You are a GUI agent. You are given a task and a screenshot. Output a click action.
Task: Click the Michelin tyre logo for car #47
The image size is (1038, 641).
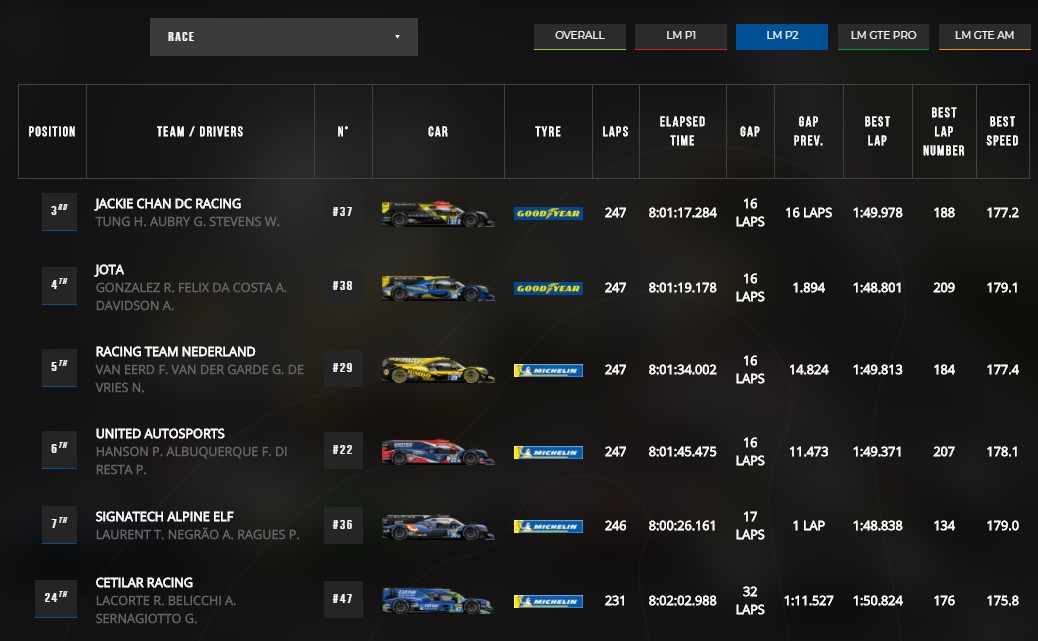tap(548, 601)
